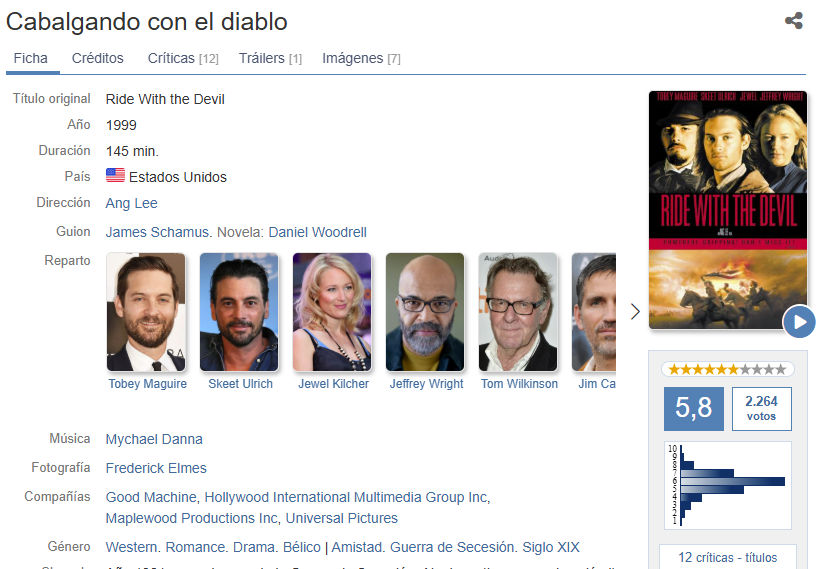Screen dimensions: 821x569
Task: Open director Ang Lee's page
Action: [131, 203]
